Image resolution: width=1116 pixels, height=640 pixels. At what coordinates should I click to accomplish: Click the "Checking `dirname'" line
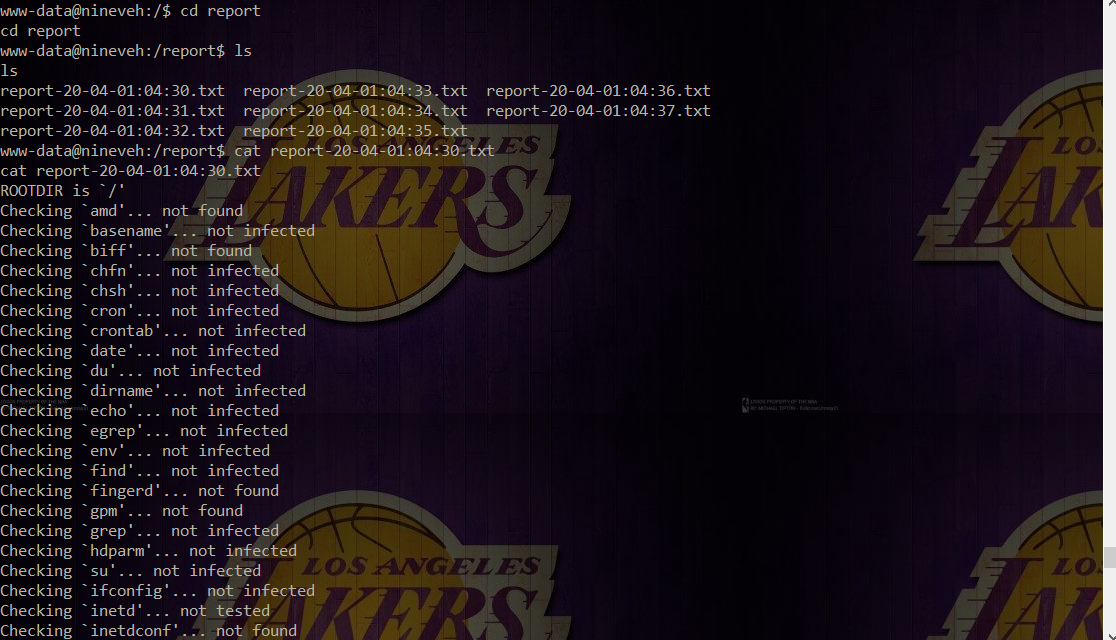(x=153, y=390)
